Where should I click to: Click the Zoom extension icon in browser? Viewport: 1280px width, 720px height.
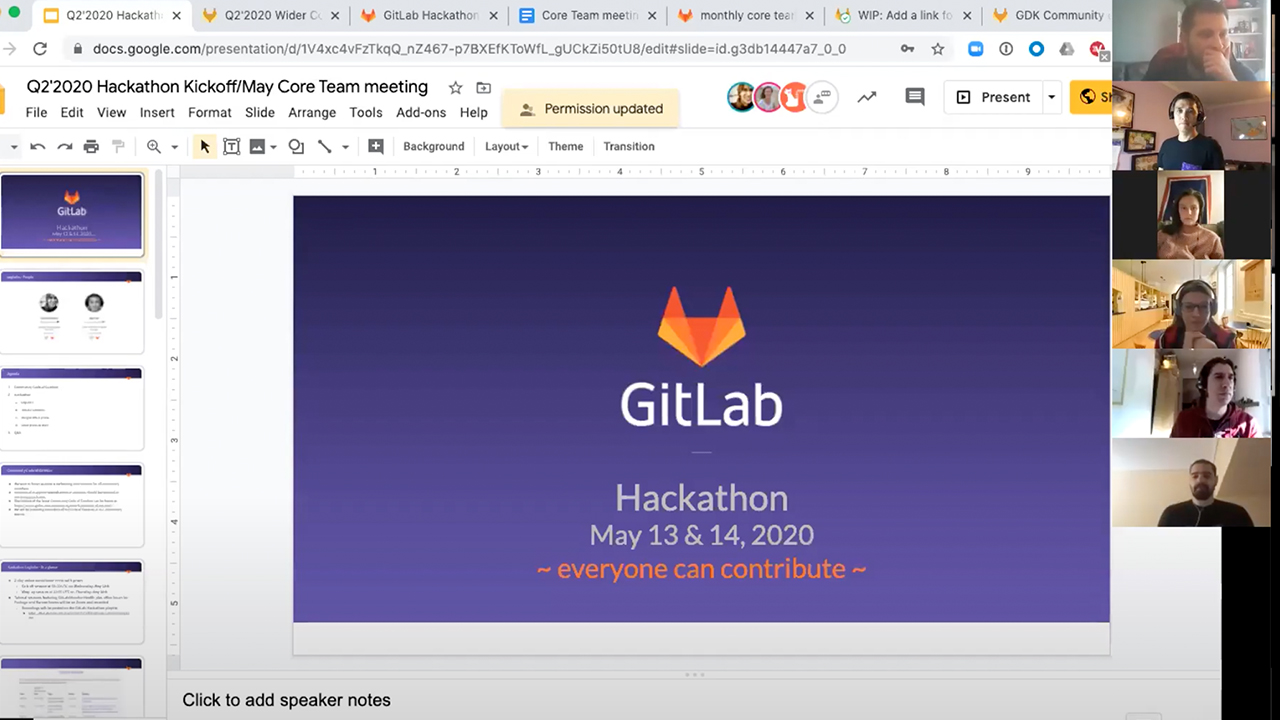(975, 49)
